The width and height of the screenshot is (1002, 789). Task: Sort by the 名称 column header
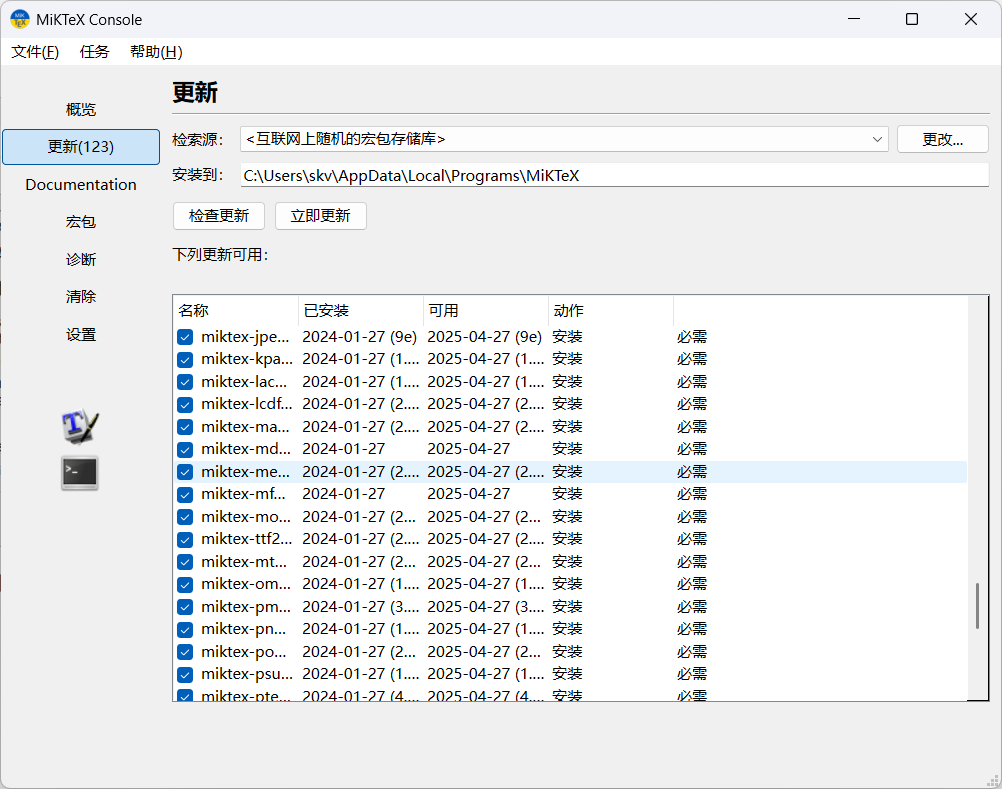[x=236, y=310]
